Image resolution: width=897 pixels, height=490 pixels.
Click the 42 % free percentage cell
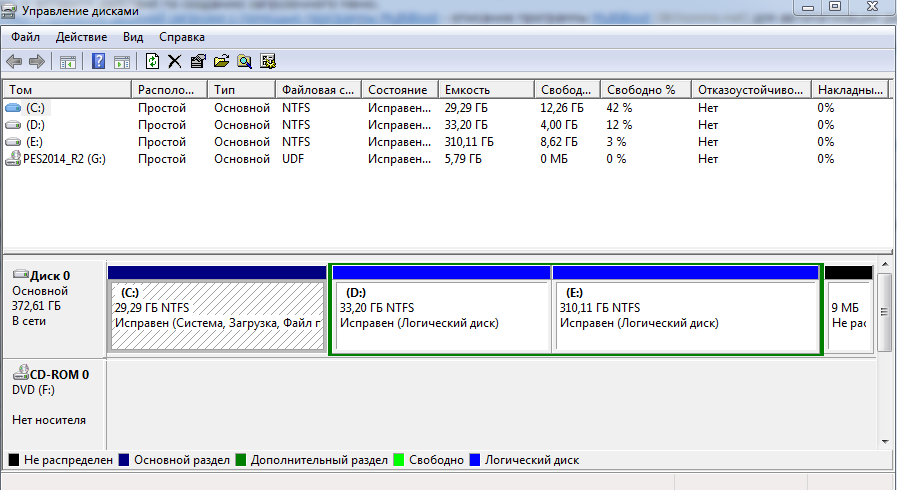point(620,107)
